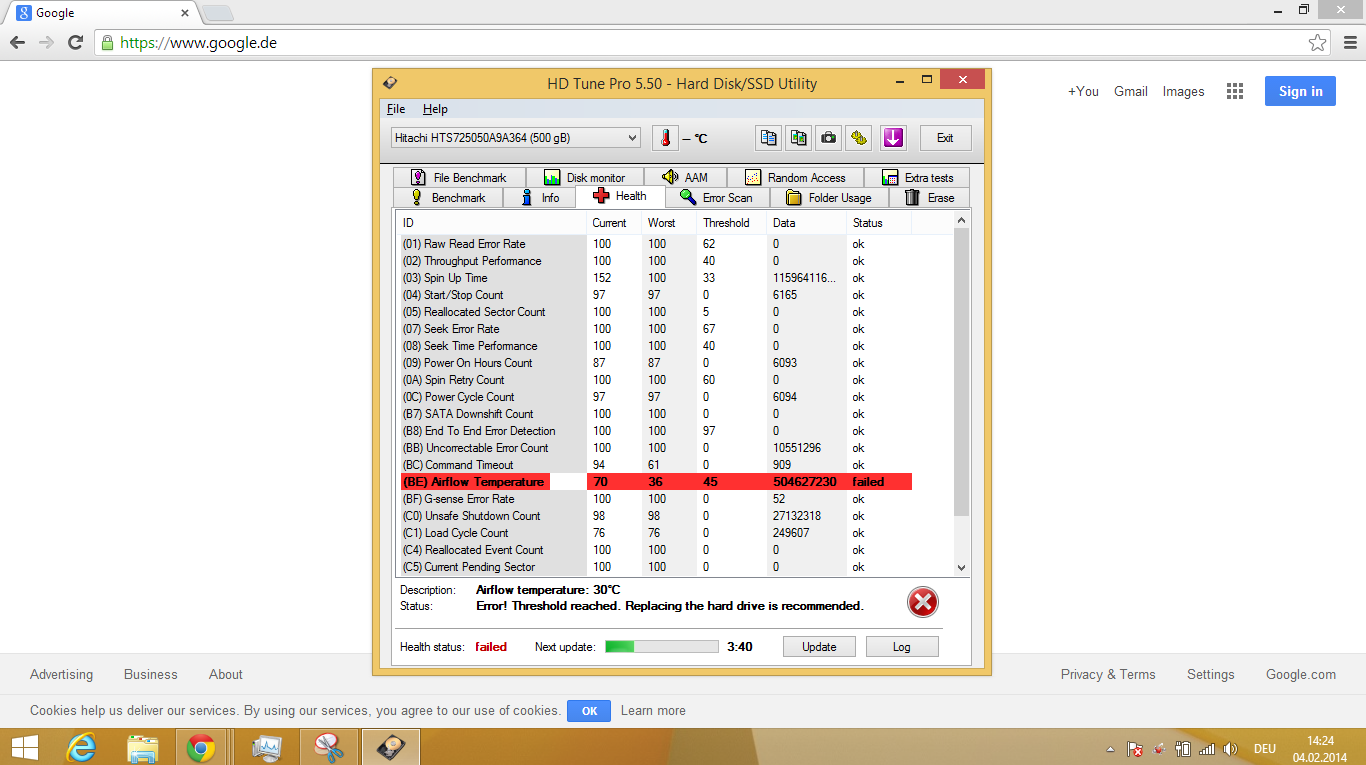Click the monitor app taskbar icon
Viewport: 1366px width, 765px height.
(267, 747)
